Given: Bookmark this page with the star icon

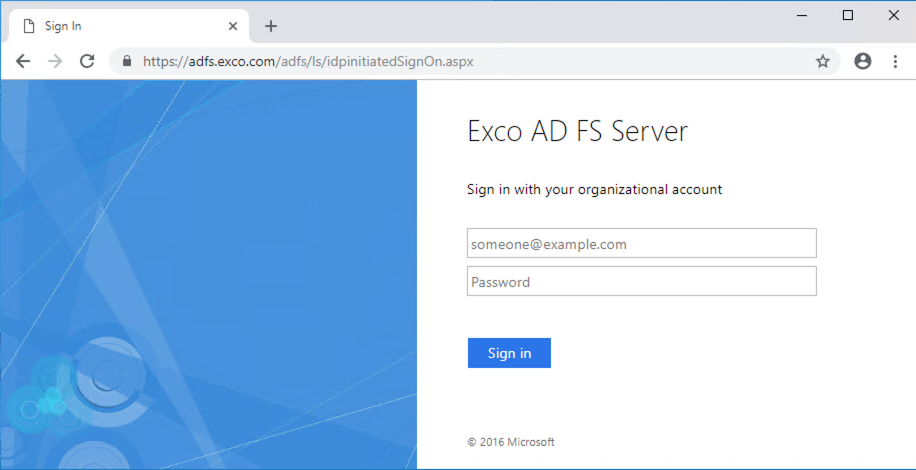Looking at the screenshot, I should pos(823,61).
